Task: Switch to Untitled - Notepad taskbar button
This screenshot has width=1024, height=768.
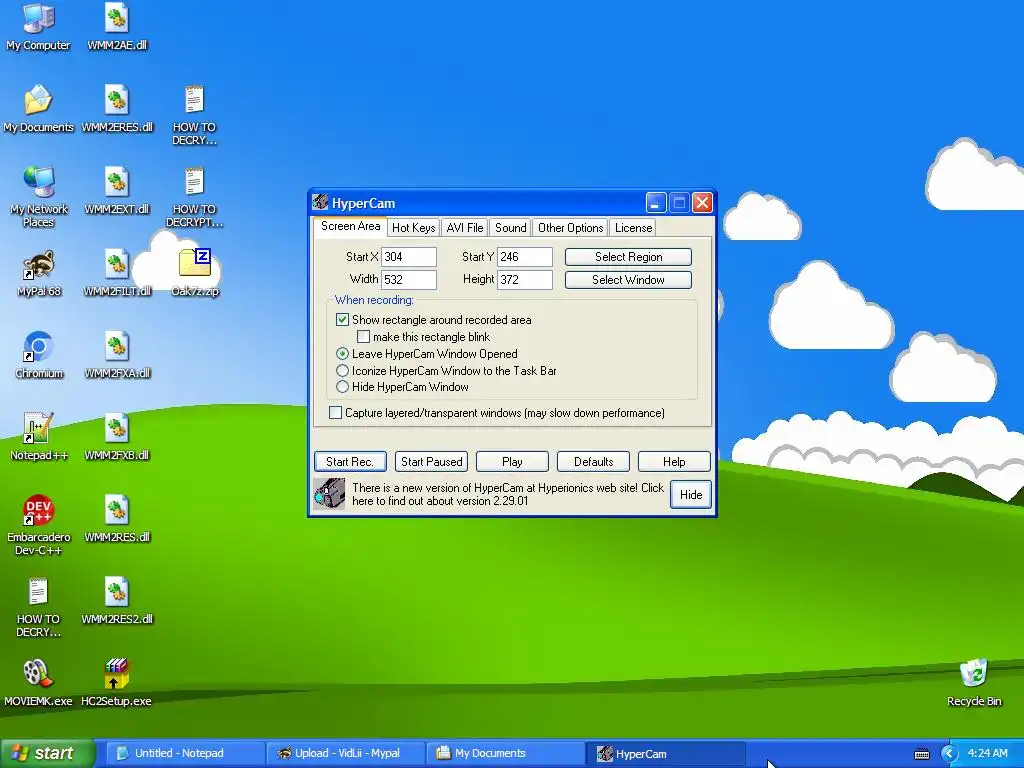Action: click(x=184, y=754)
